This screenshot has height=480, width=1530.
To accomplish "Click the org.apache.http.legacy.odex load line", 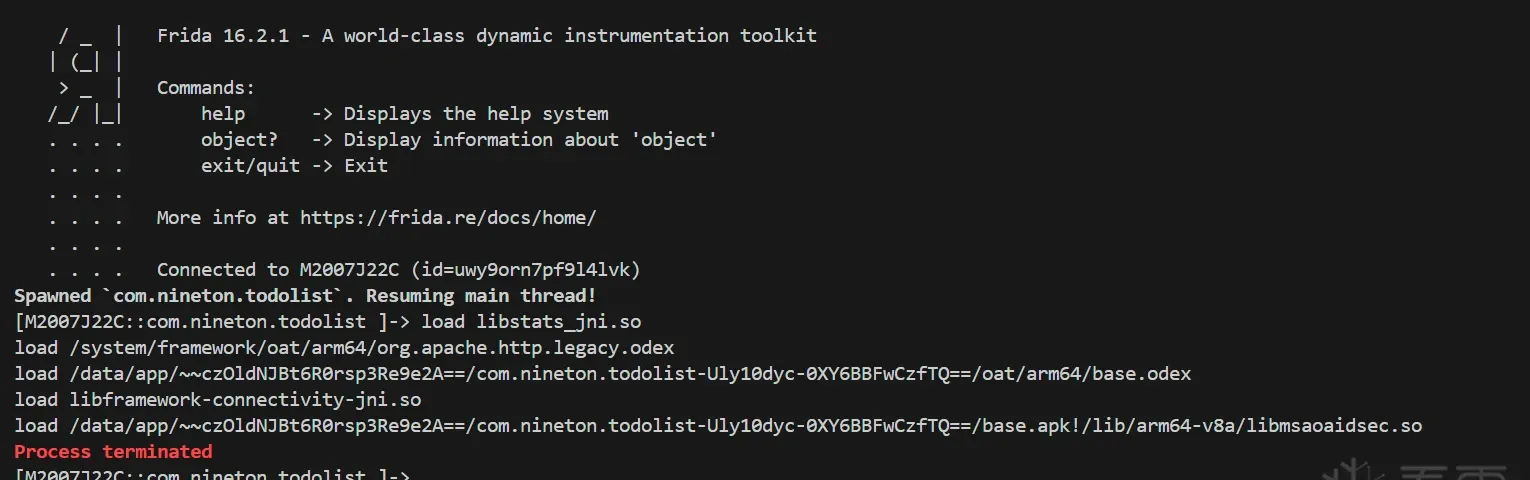I will pos(344,348).
